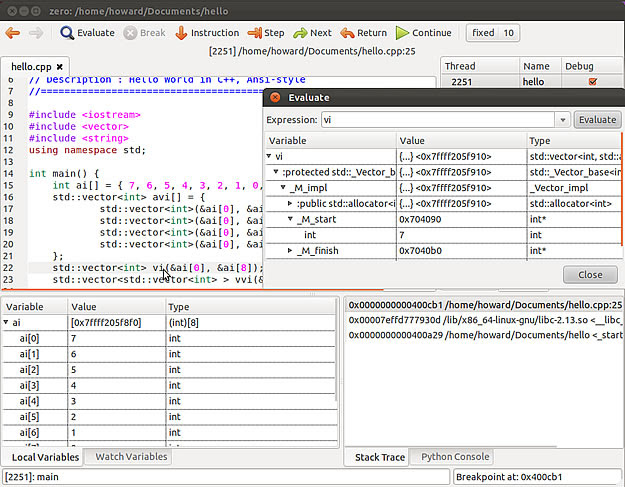
Task: Select the ai[1] variable row
Action: click(x=169, y=354)
